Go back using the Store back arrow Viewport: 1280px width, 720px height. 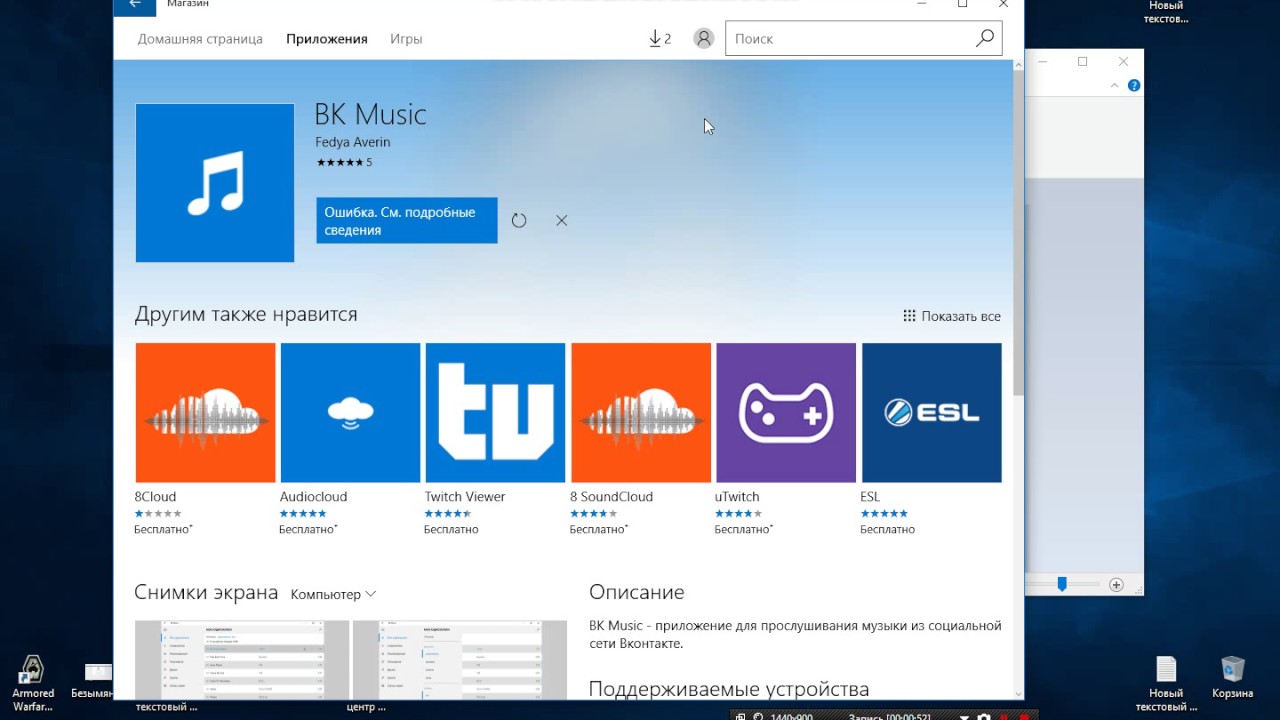coord(135,5)
